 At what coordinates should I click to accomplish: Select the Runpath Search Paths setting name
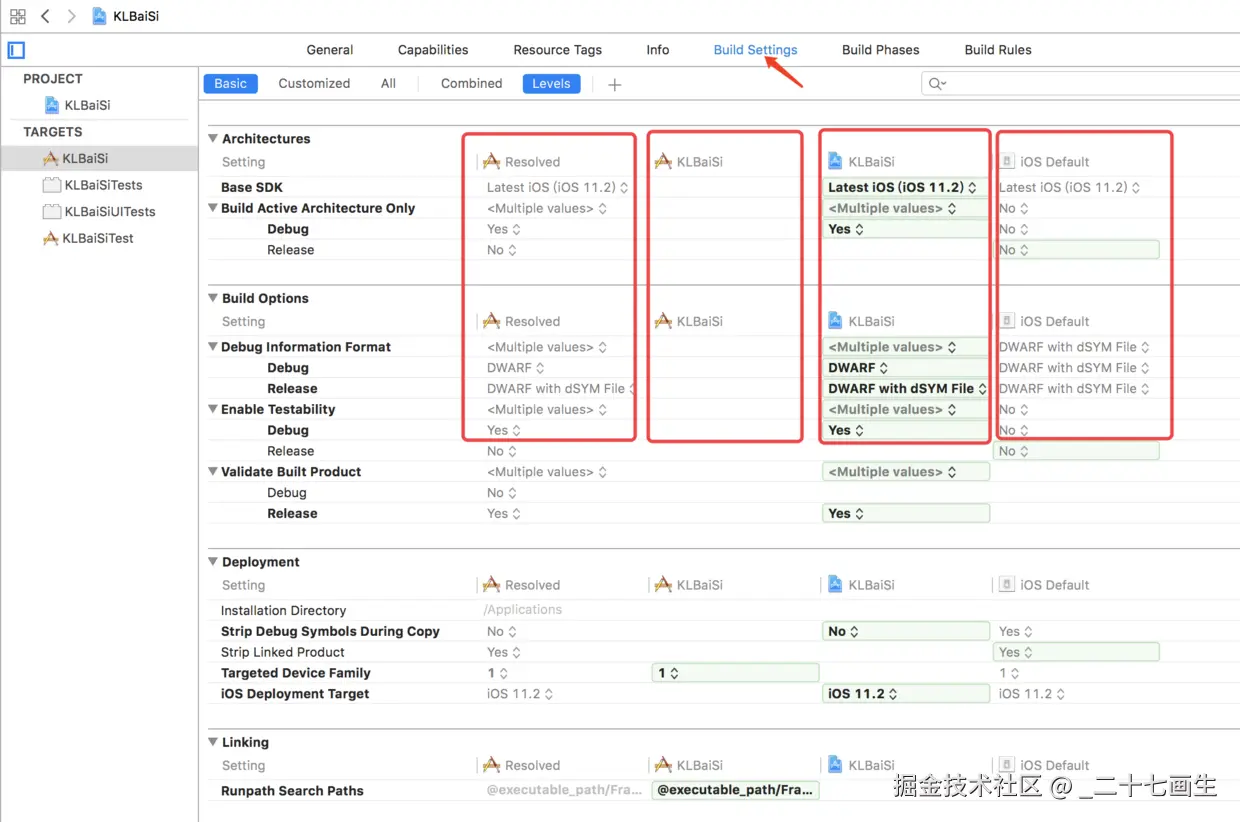pos(292,790)
